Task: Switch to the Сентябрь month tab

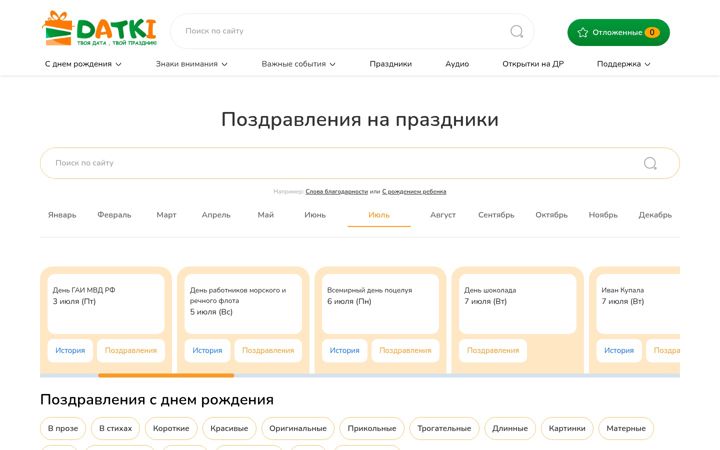Action: 496,214
